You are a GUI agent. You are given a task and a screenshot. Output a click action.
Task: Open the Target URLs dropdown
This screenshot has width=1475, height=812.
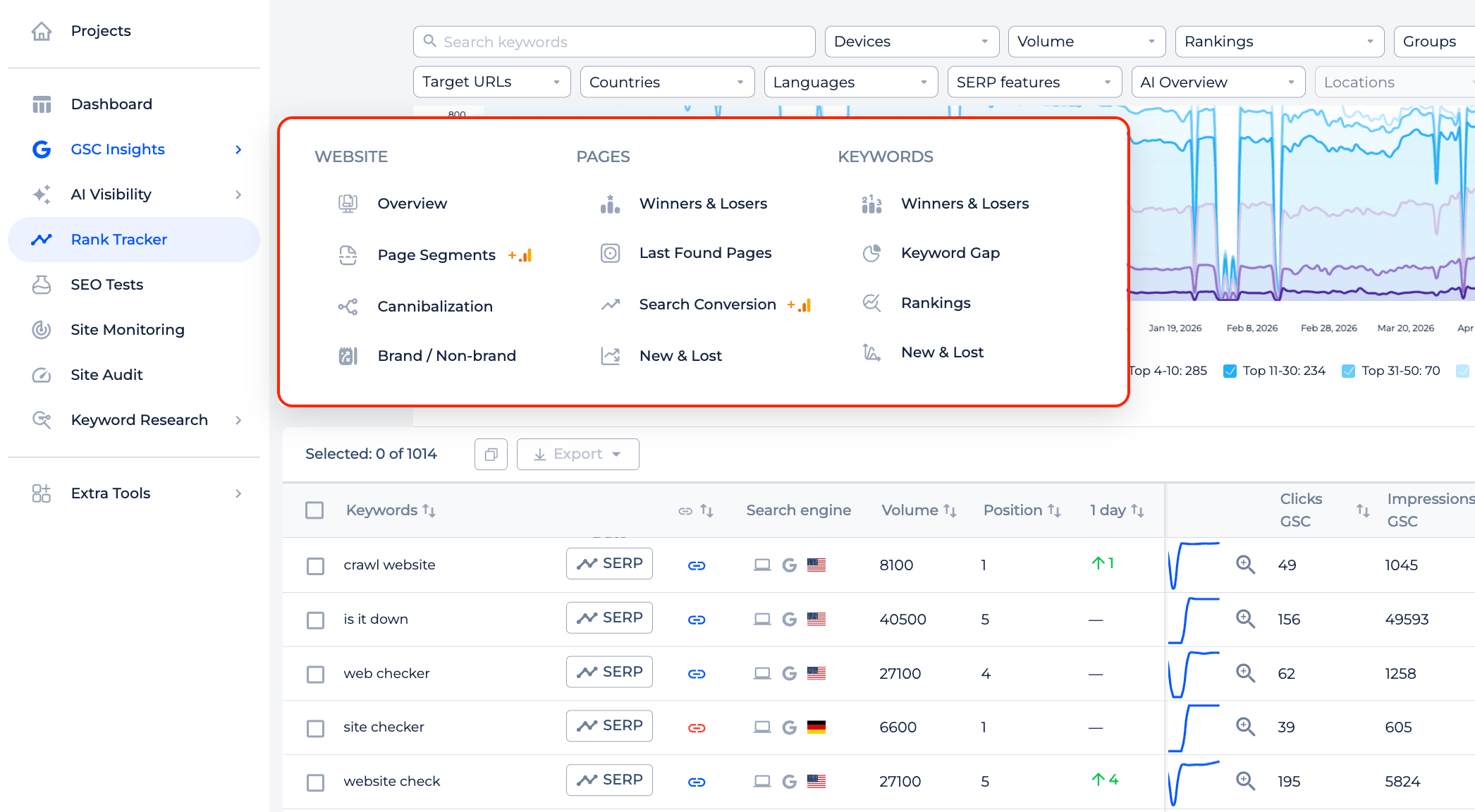coord(491,82)
